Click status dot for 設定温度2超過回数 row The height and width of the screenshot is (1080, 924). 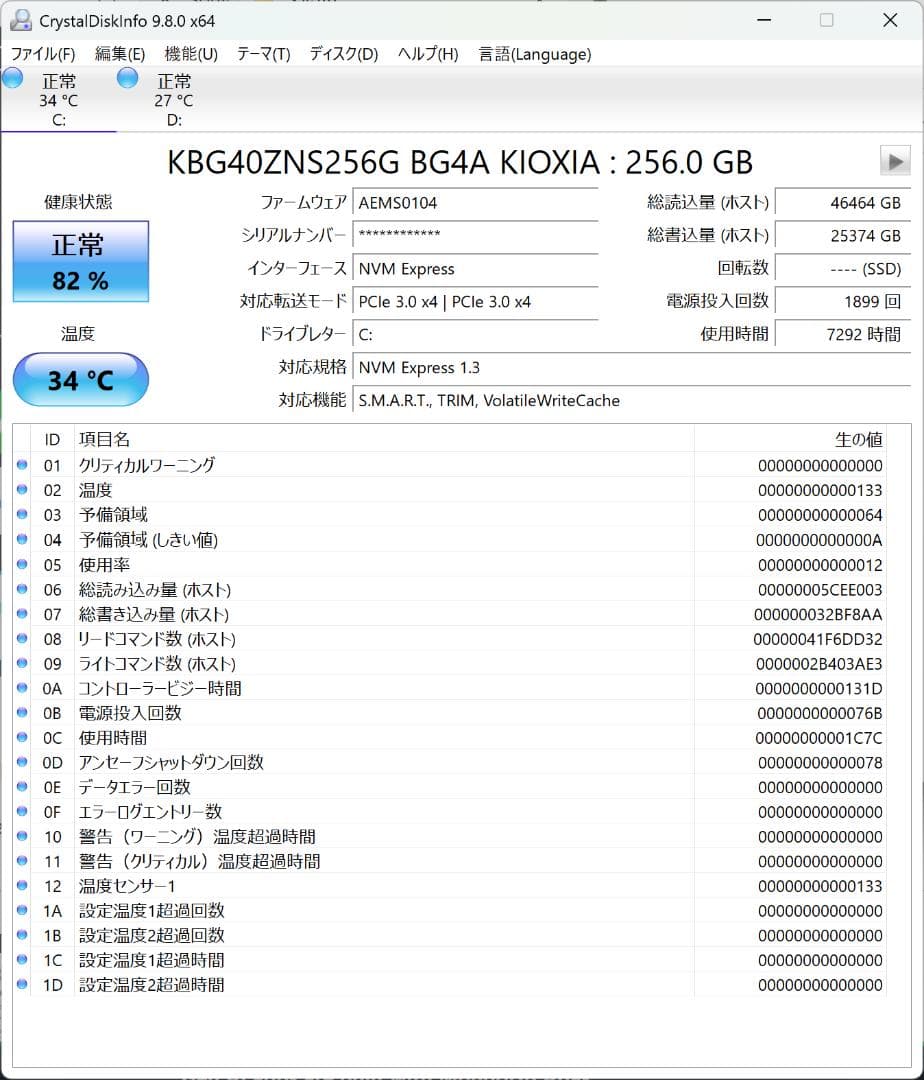click(x=22, y=935)
